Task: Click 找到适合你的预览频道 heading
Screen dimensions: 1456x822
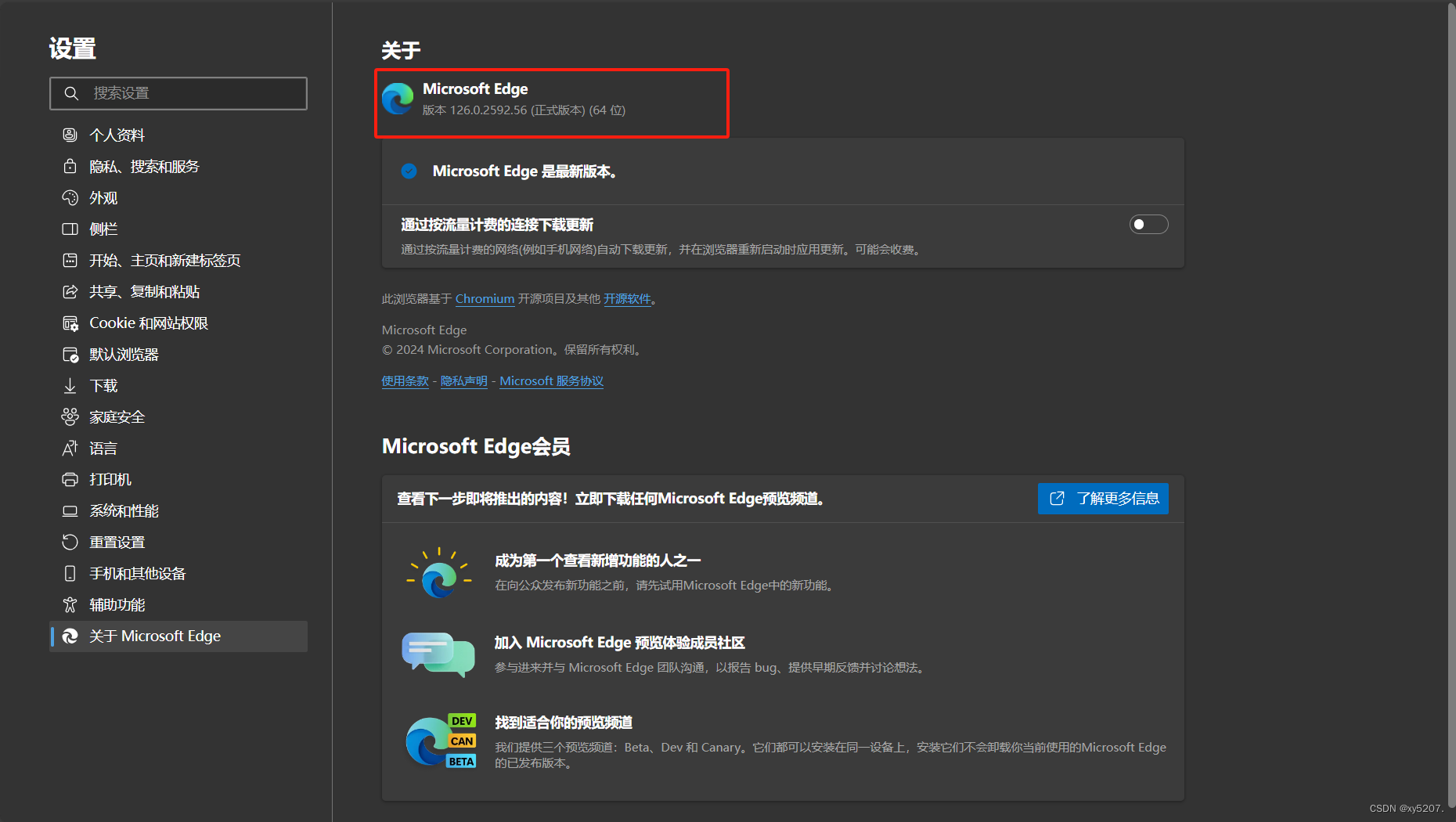Action: coord(564,723)
